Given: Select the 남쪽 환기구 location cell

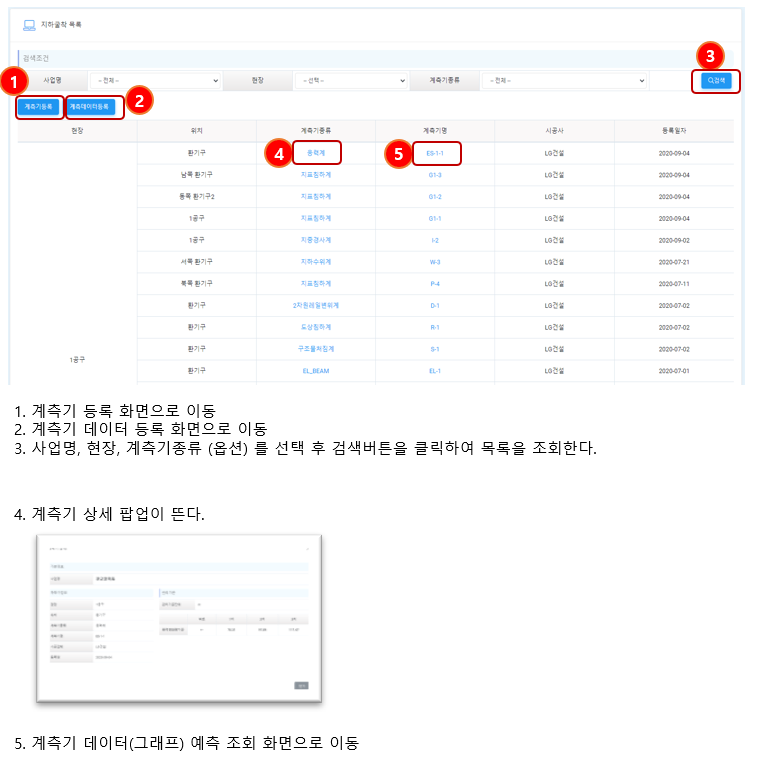Looking at the screenshot, I should 196,175.
